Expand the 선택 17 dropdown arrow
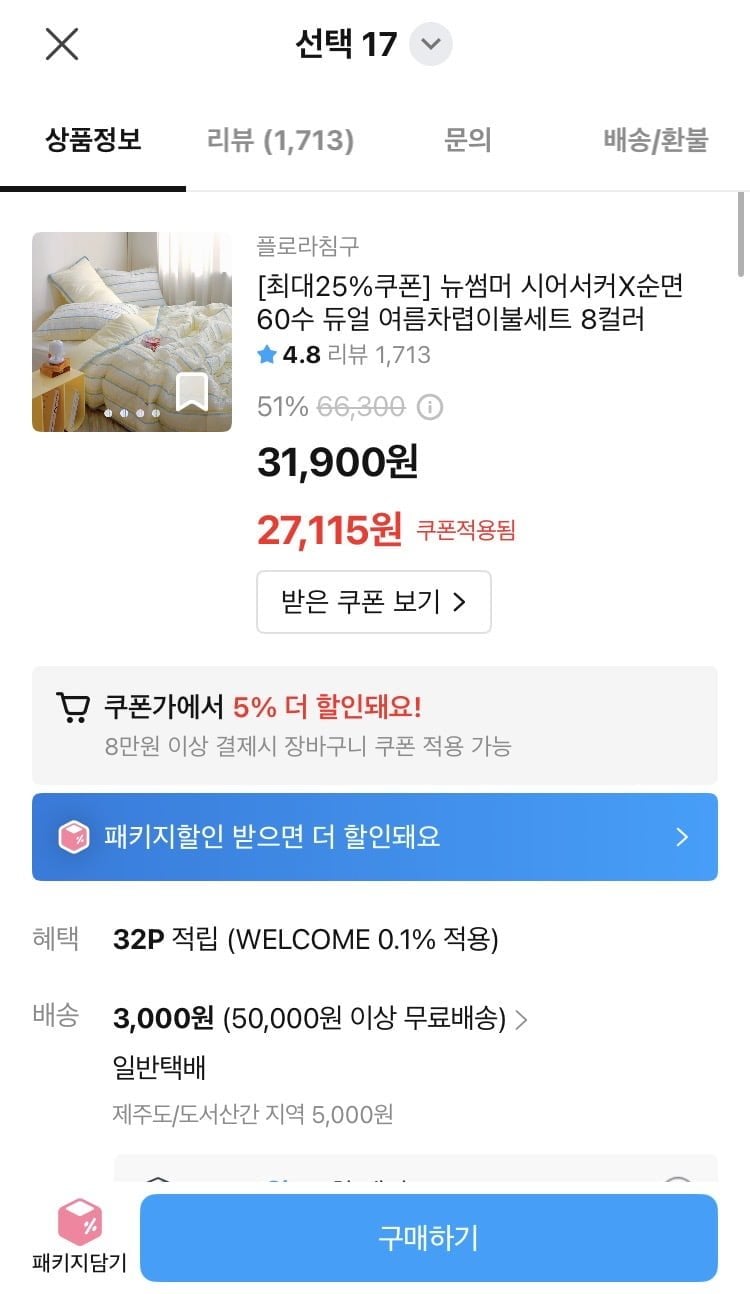Viewport: 750px width, 1294px height. click(x=431, y=45)
